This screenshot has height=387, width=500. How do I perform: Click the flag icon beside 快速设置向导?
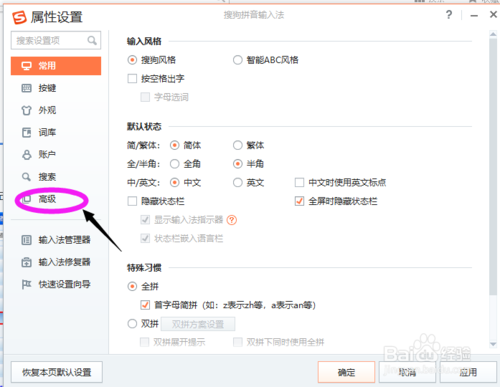pos(26,284)
